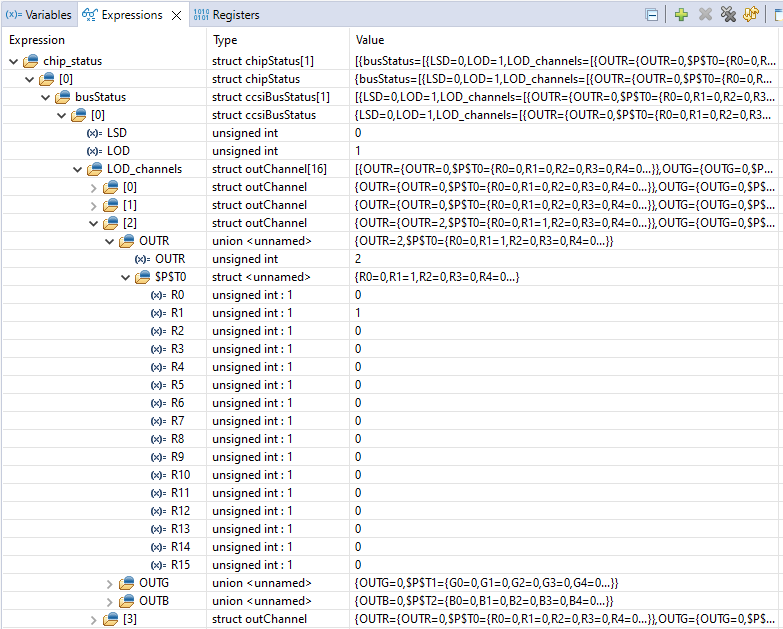The image size is (783, 629).
Task: Click the Remove selected expression icon
Action: click(705, 15)
